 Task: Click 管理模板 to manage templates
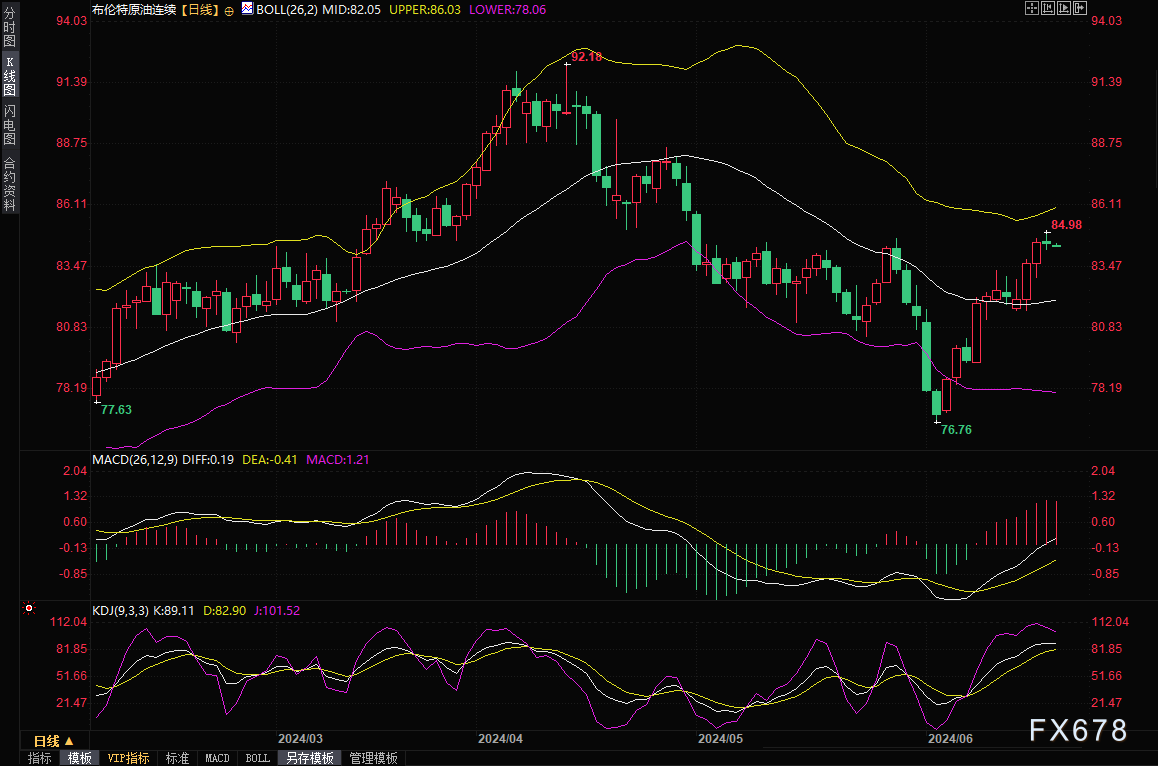[373, 758]
